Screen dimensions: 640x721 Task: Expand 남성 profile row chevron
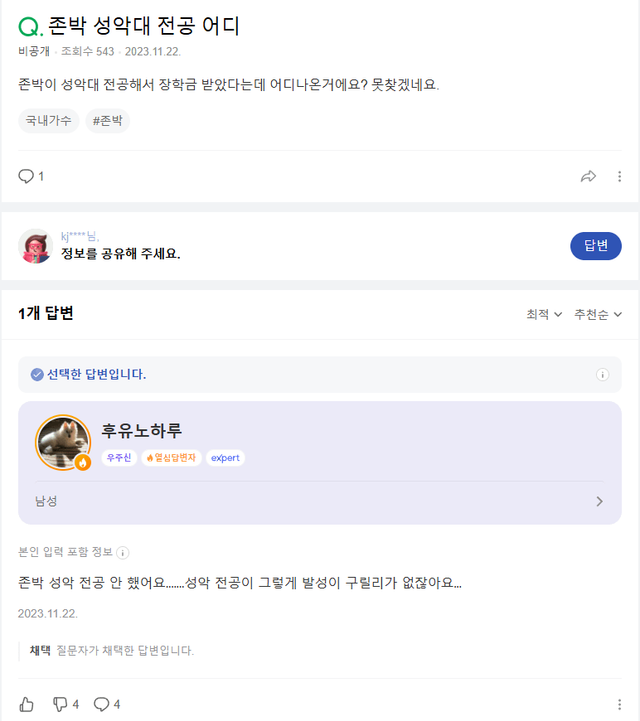(600, 501)
